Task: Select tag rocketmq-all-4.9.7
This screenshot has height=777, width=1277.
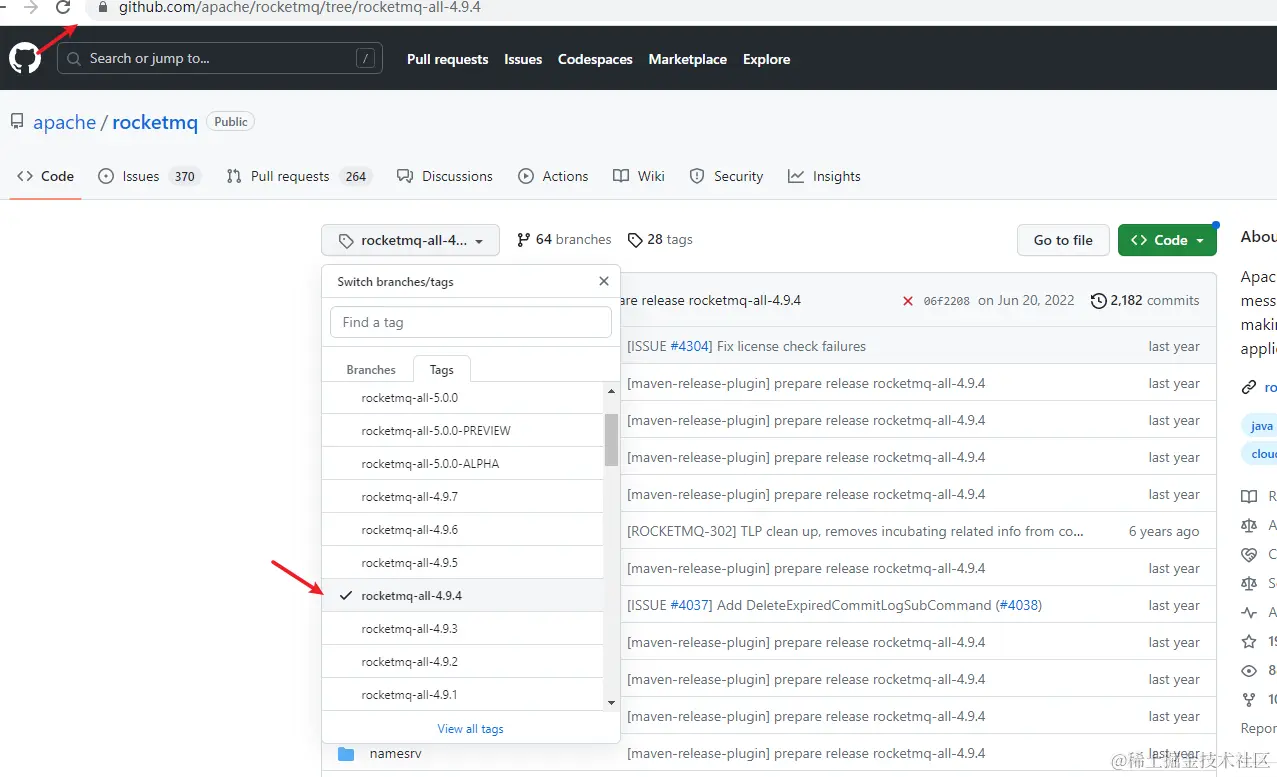Action: (463, 496)
